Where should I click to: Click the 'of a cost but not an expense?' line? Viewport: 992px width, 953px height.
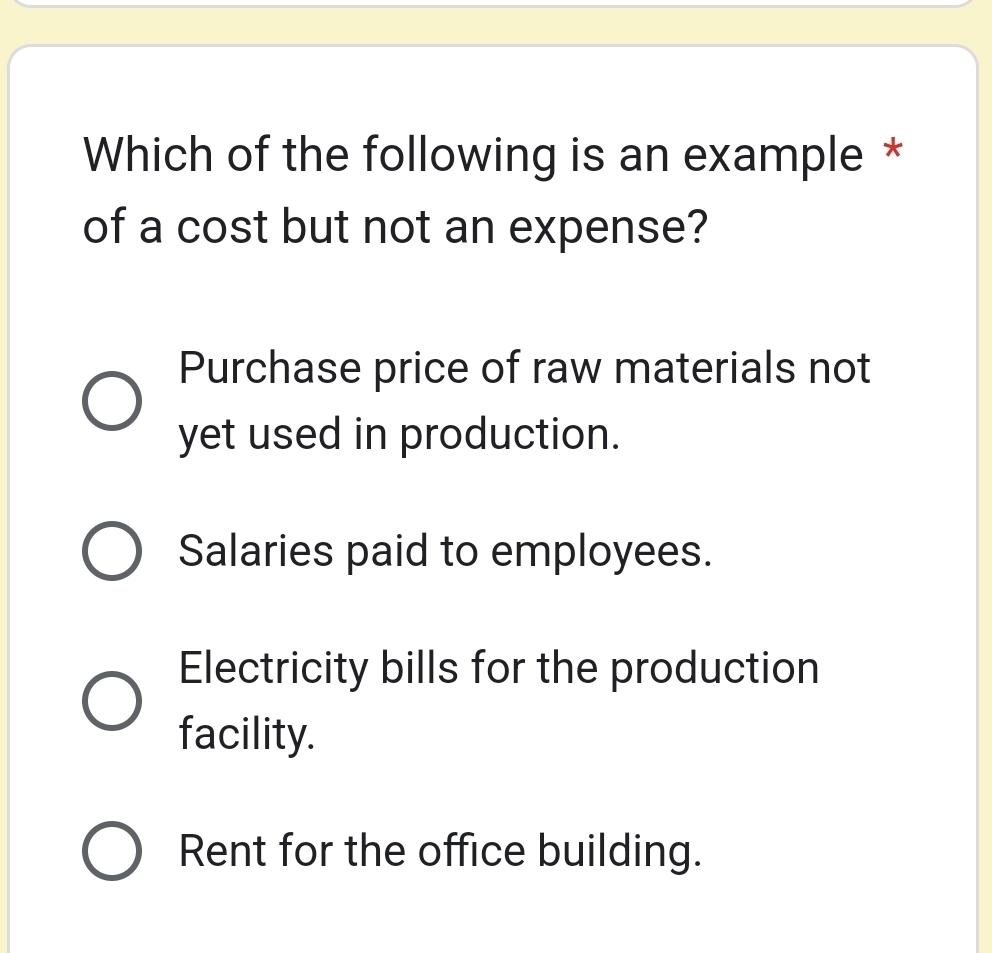(x=396, y=227)
